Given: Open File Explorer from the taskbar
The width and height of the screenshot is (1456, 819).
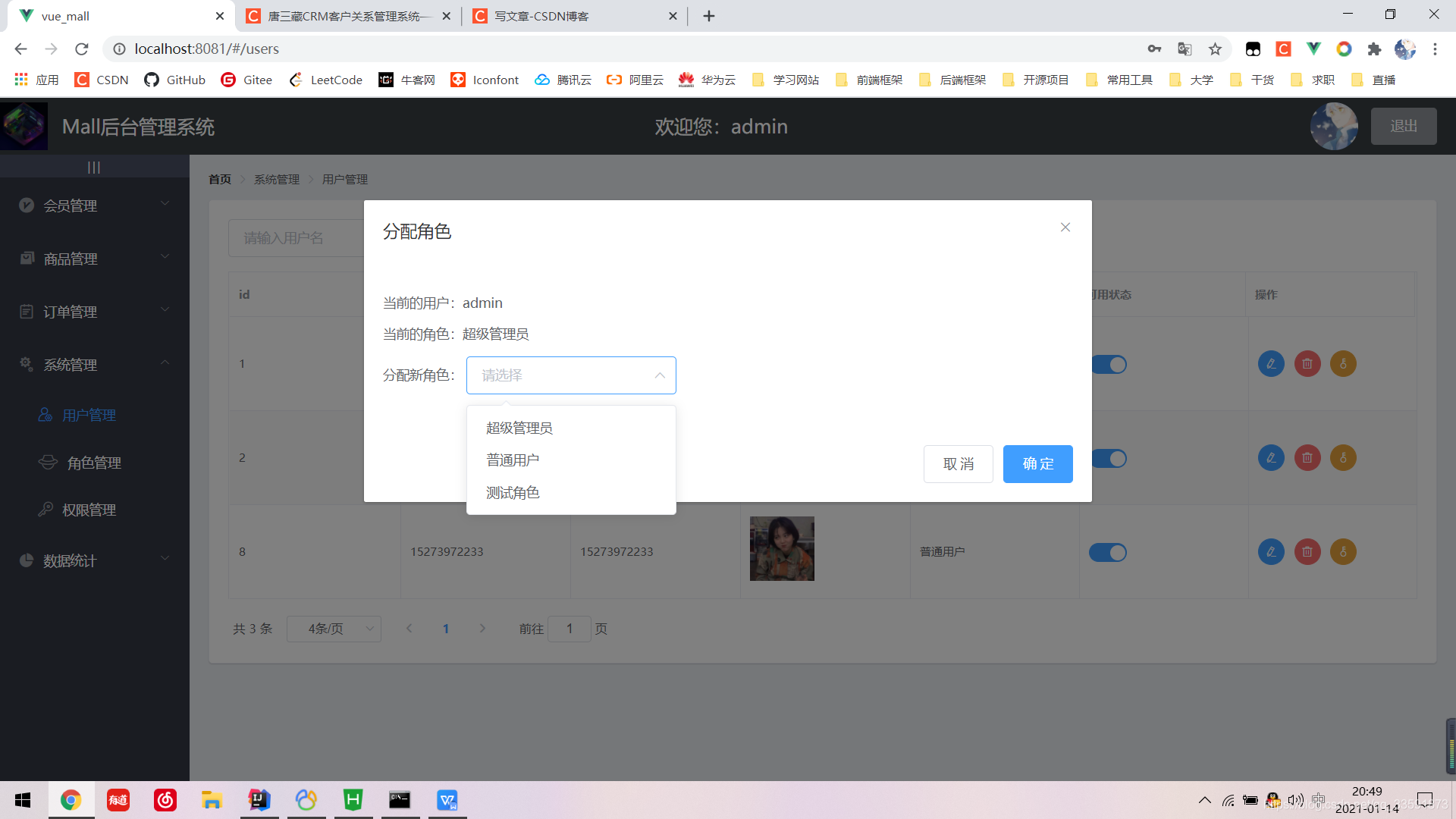Looking at the screenshot, I should tap(212, 800).
